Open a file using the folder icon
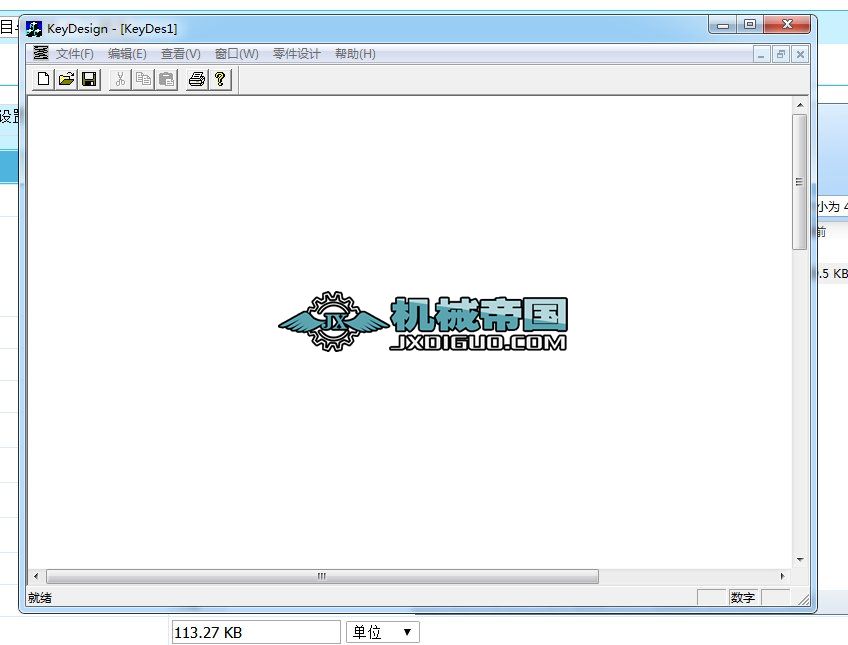The image size is (848, 645). tap(66, 79)
